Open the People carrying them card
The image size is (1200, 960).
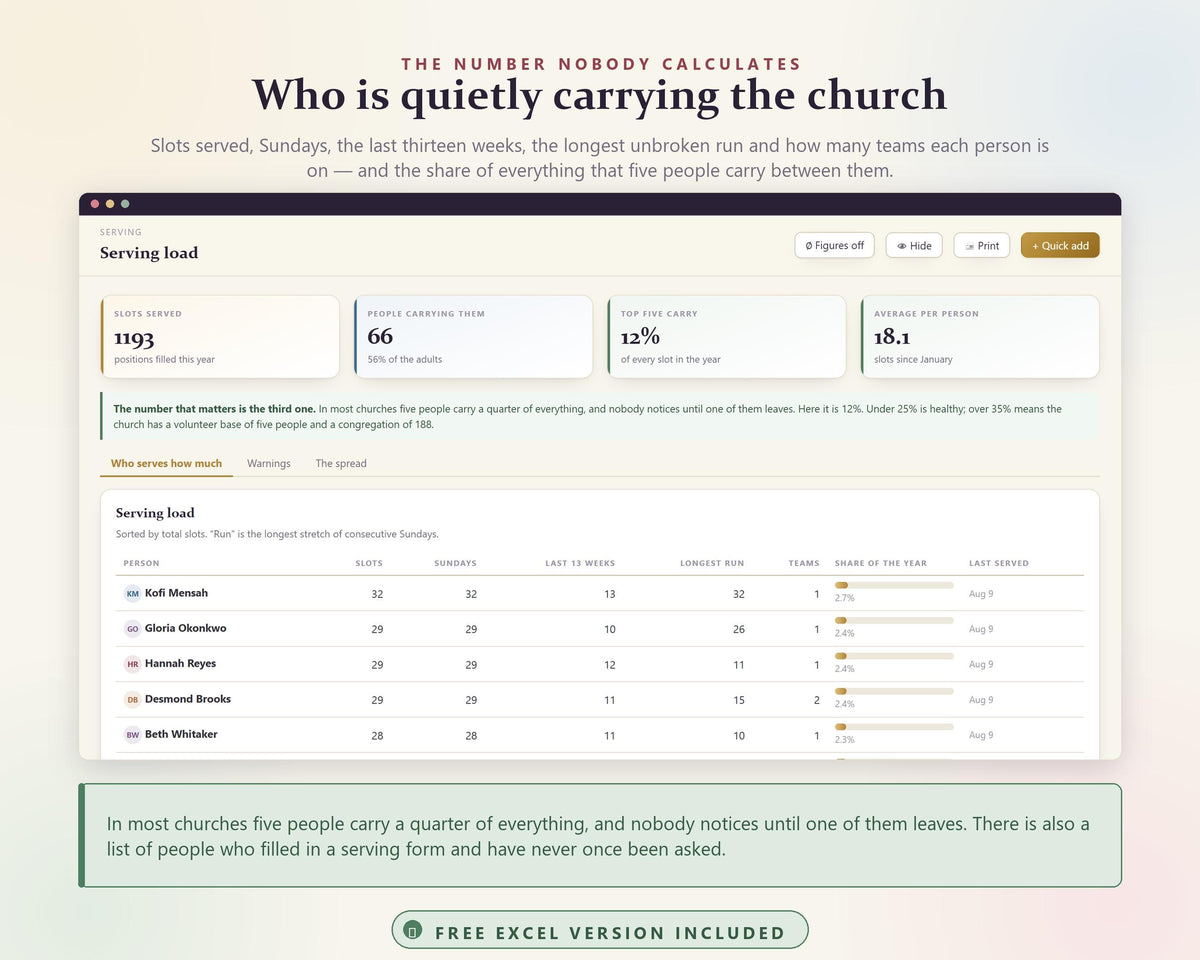473,337
